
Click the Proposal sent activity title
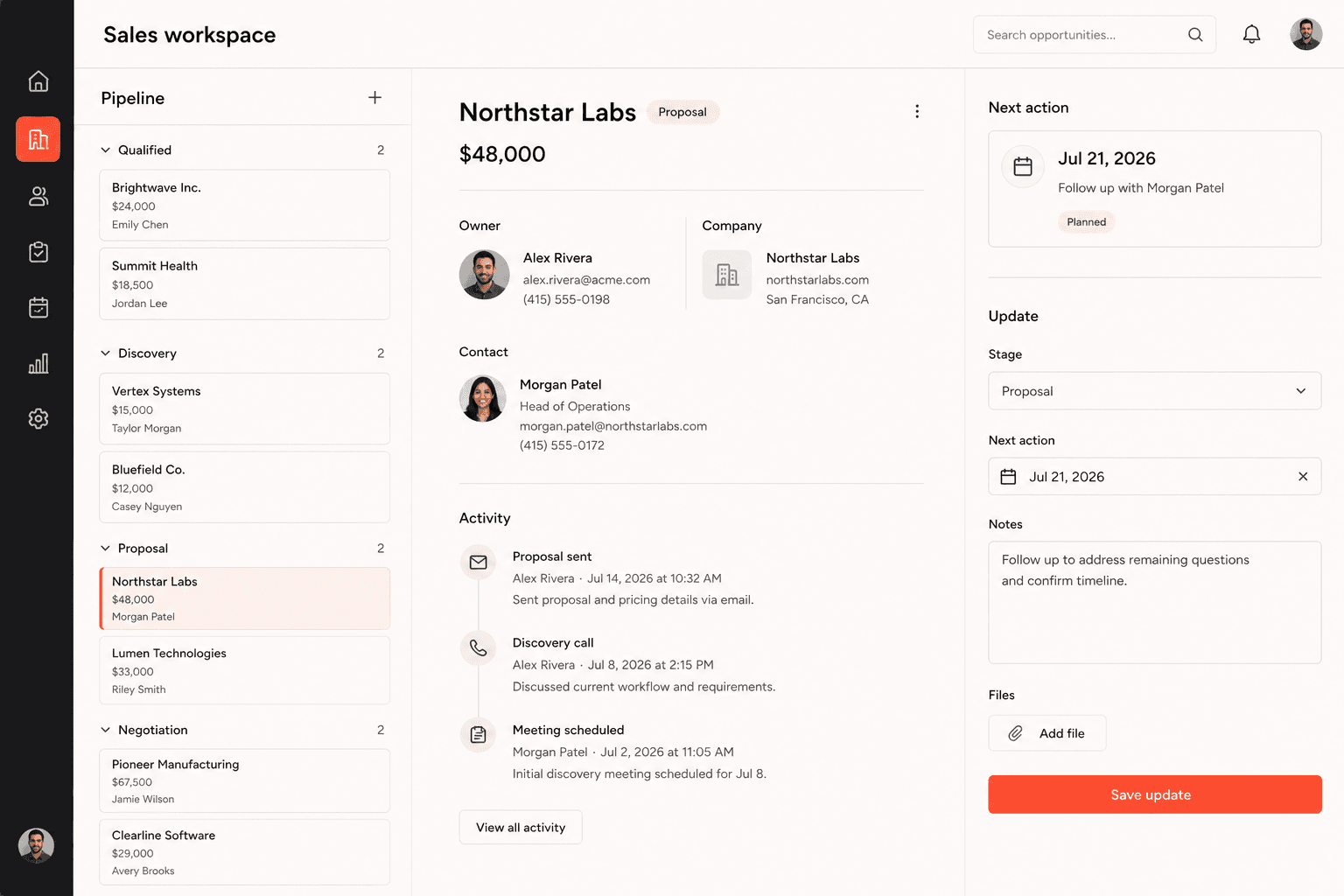(x=552, y=556)
